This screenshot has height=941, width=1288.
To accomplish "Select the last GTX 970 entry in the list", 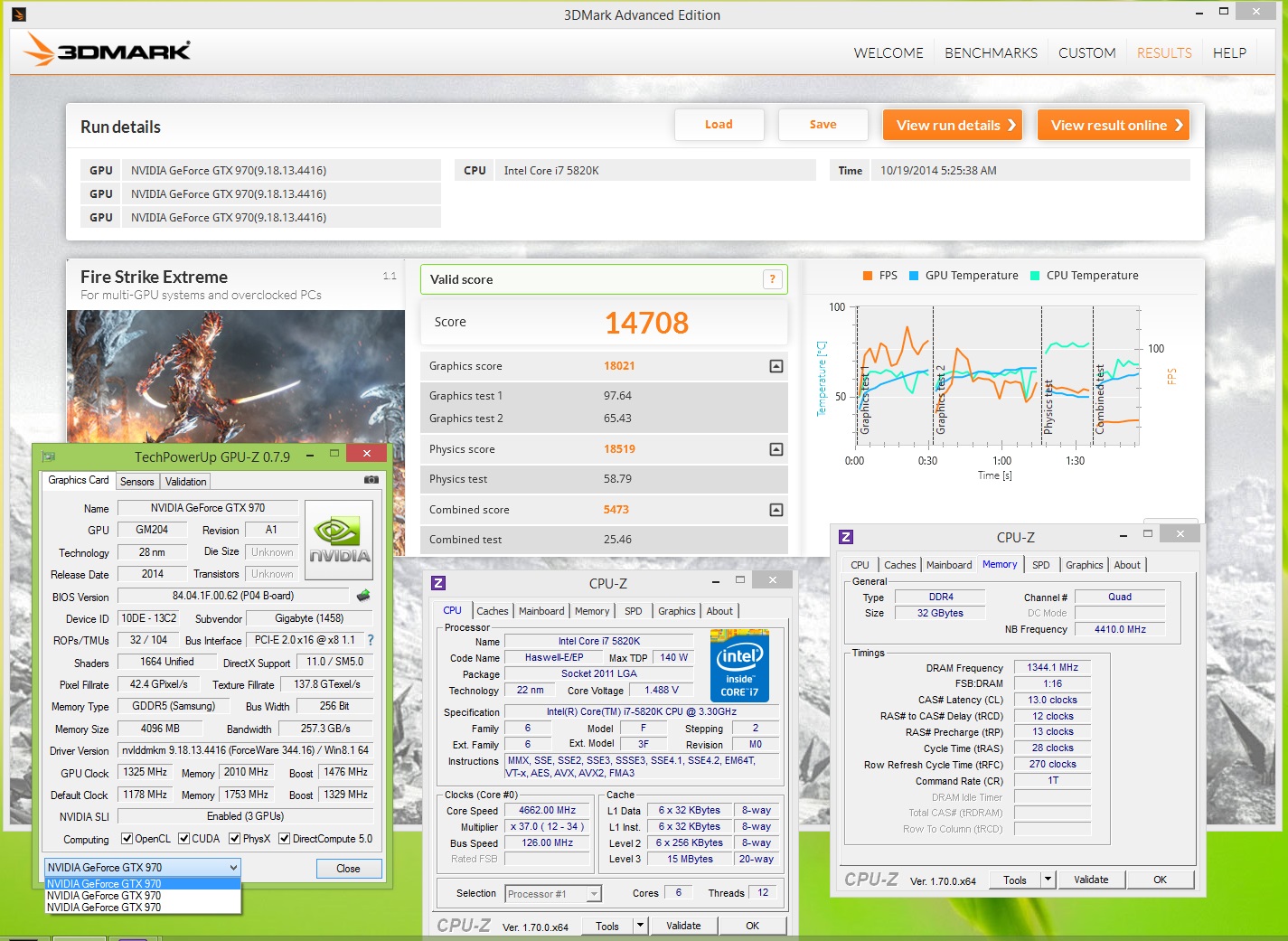I will point(143,908).
